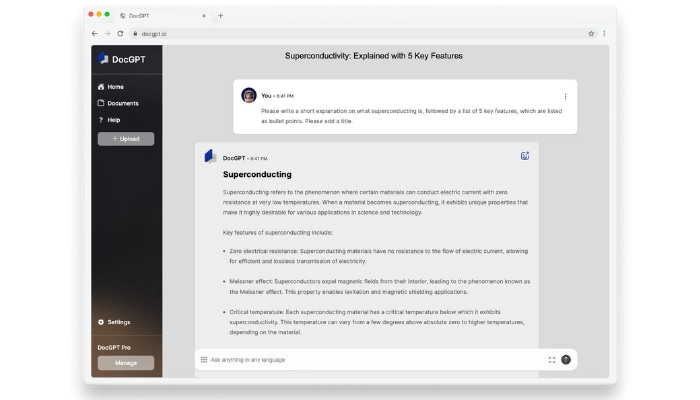
Task: Click the user avatar beside You
Action: click(x=249, y=95)
